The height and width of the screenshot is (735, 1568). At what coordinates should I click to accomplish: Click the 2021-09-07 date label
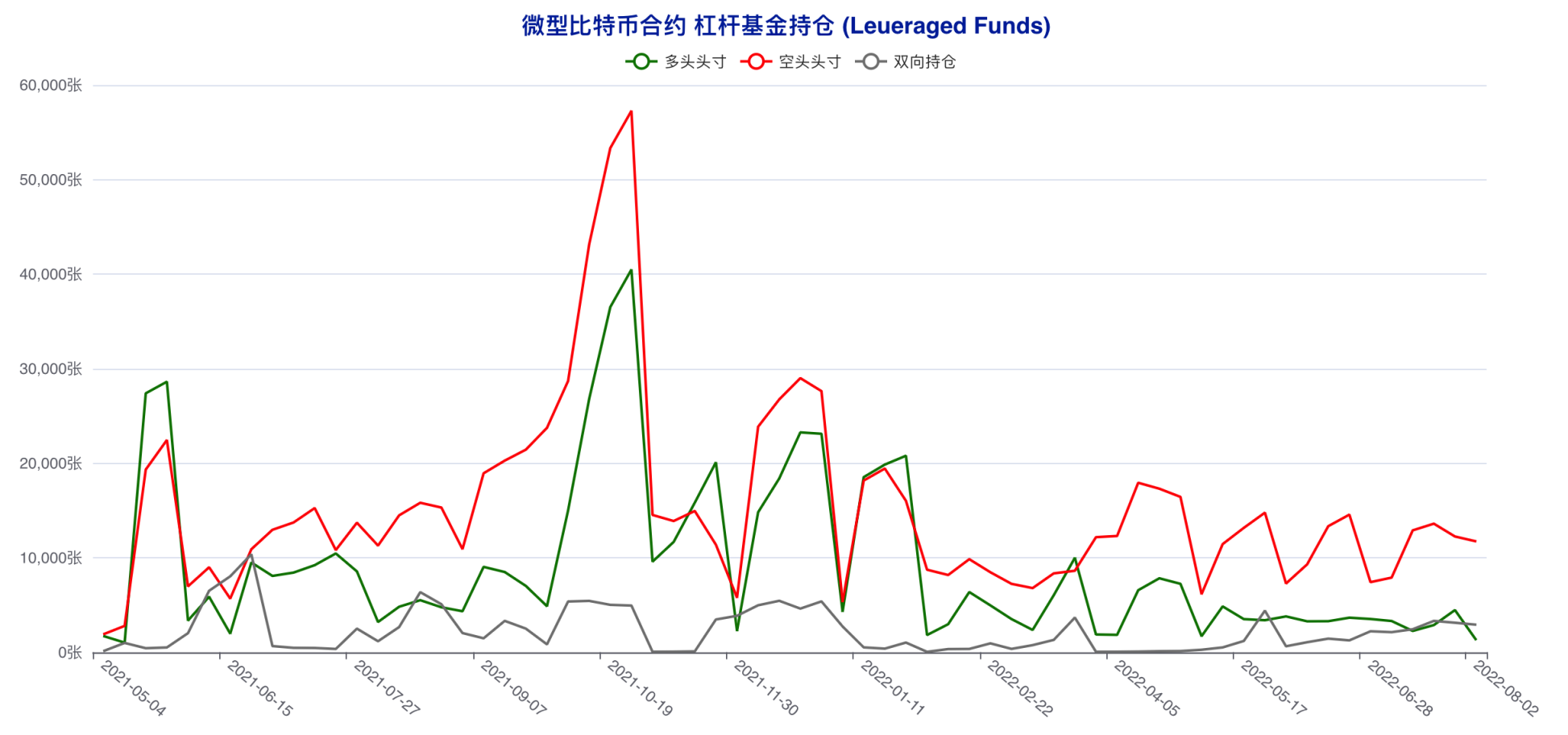(513, 688)
